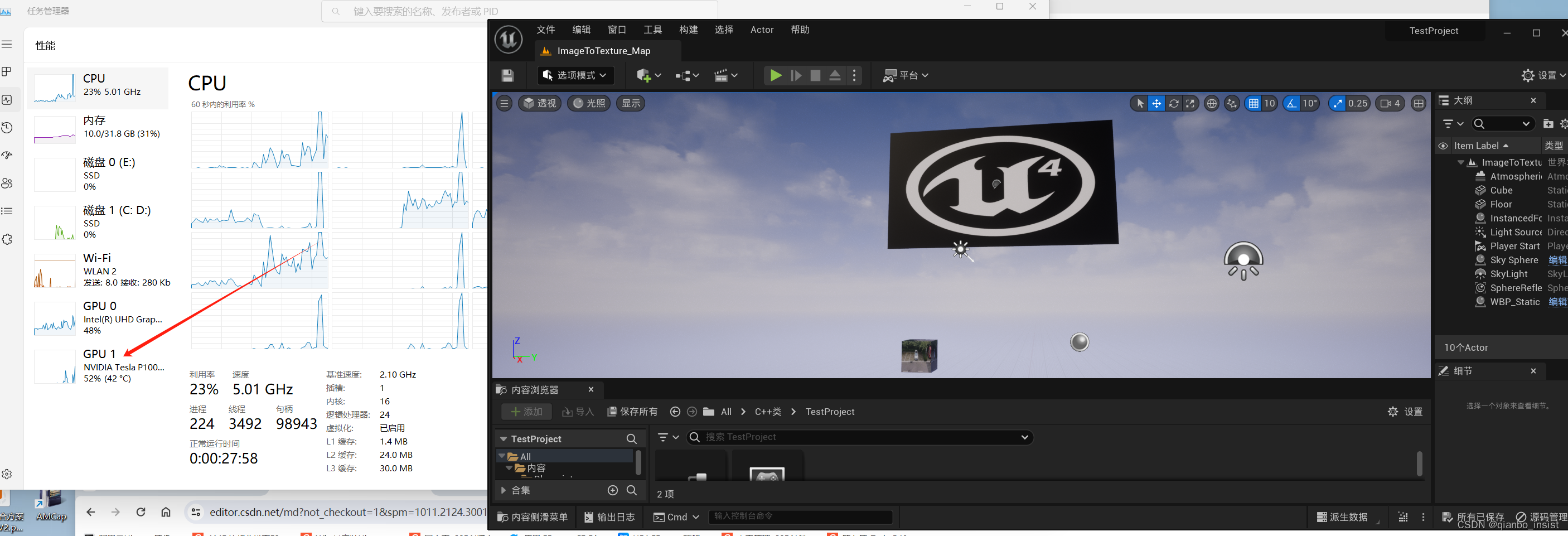Open the cinematics clapperboard dropdown
Viewport: 1568px width, 536px height.
tap(725, 75)
